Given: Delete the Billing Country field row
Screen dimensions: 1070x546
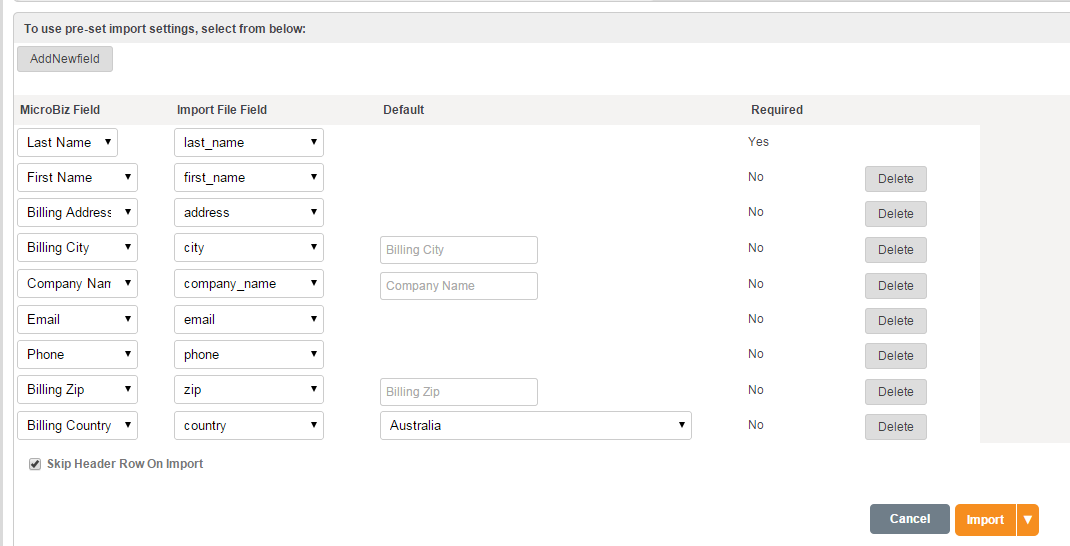Looking at the screenshot, I should tap(895, 427).
